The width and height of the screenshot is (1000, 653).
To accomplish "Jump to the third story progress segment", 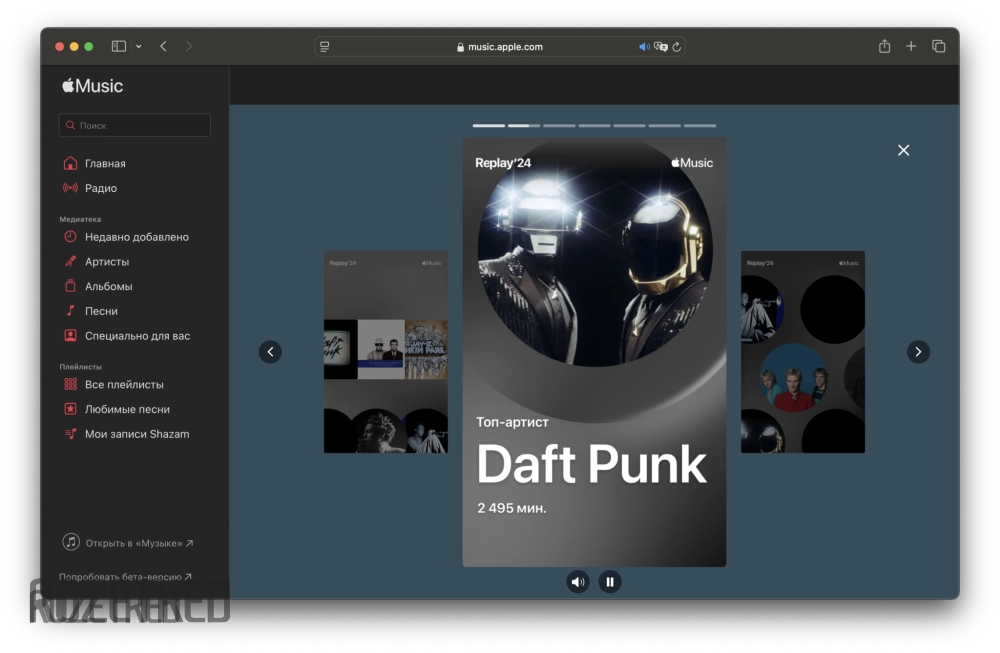I will (559, 126).
